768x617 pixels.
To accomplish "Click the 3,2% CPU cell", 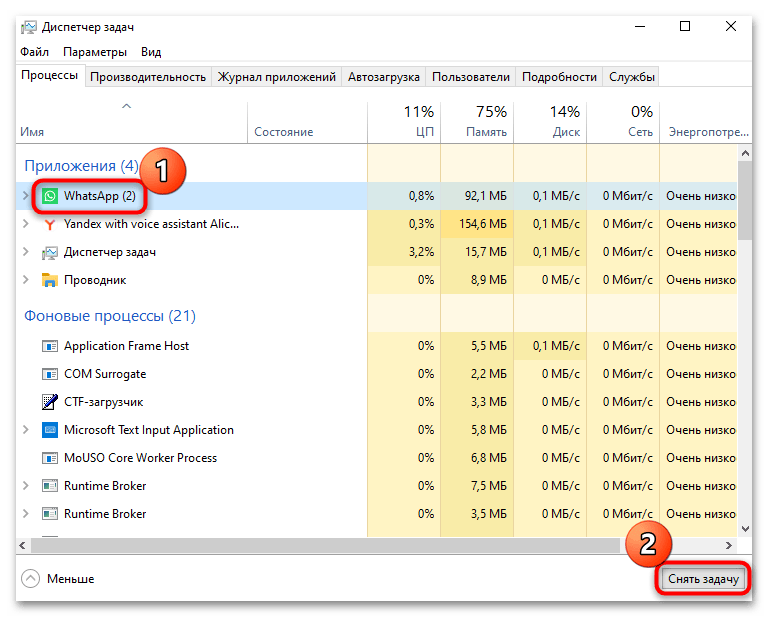I will [404, 252].
